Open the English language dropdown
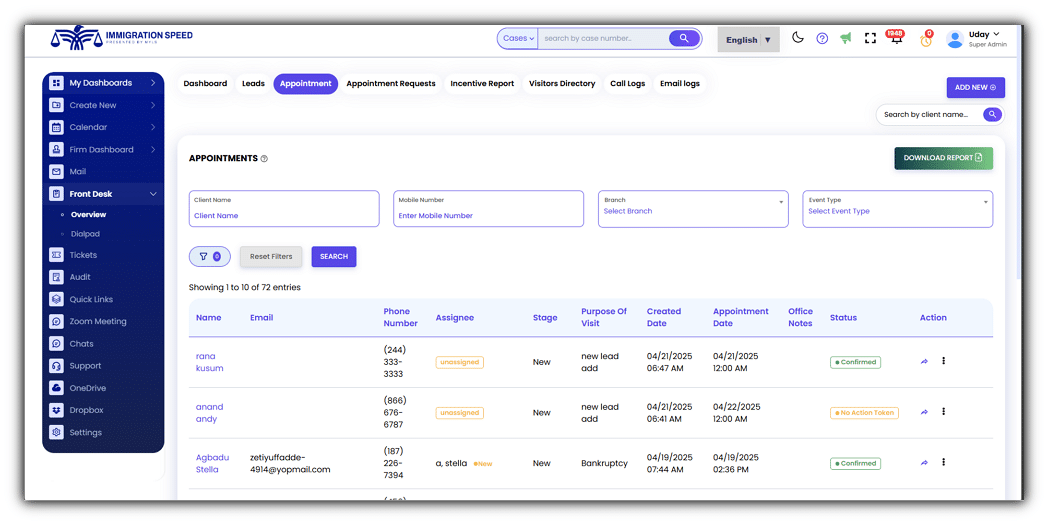Viewport: 1050px width, 526px height. click(x=748, y=40)
